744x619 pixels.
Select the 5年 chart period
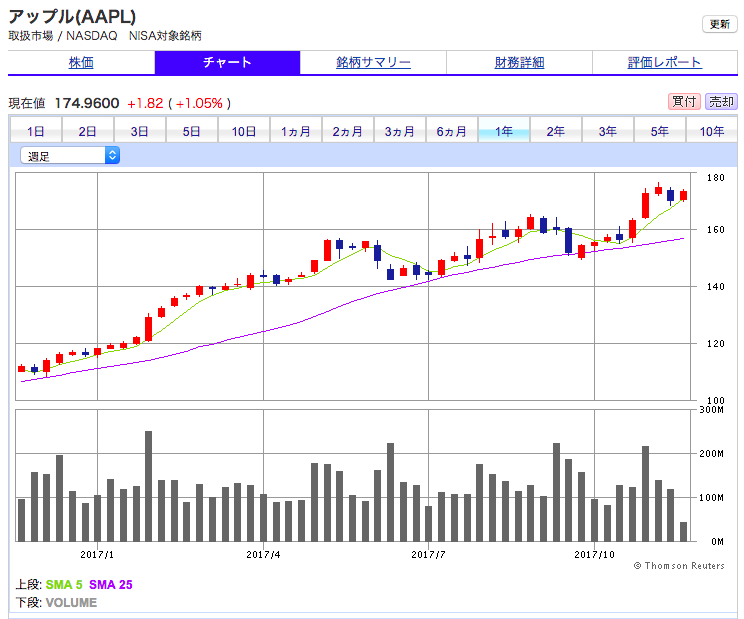tap(660, 131)
